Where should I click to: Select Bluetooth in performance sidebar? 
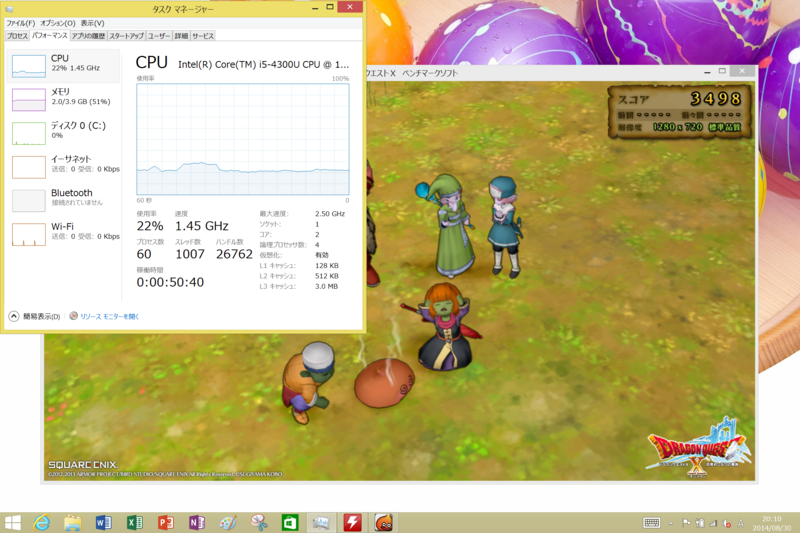(x=63, y=200)
